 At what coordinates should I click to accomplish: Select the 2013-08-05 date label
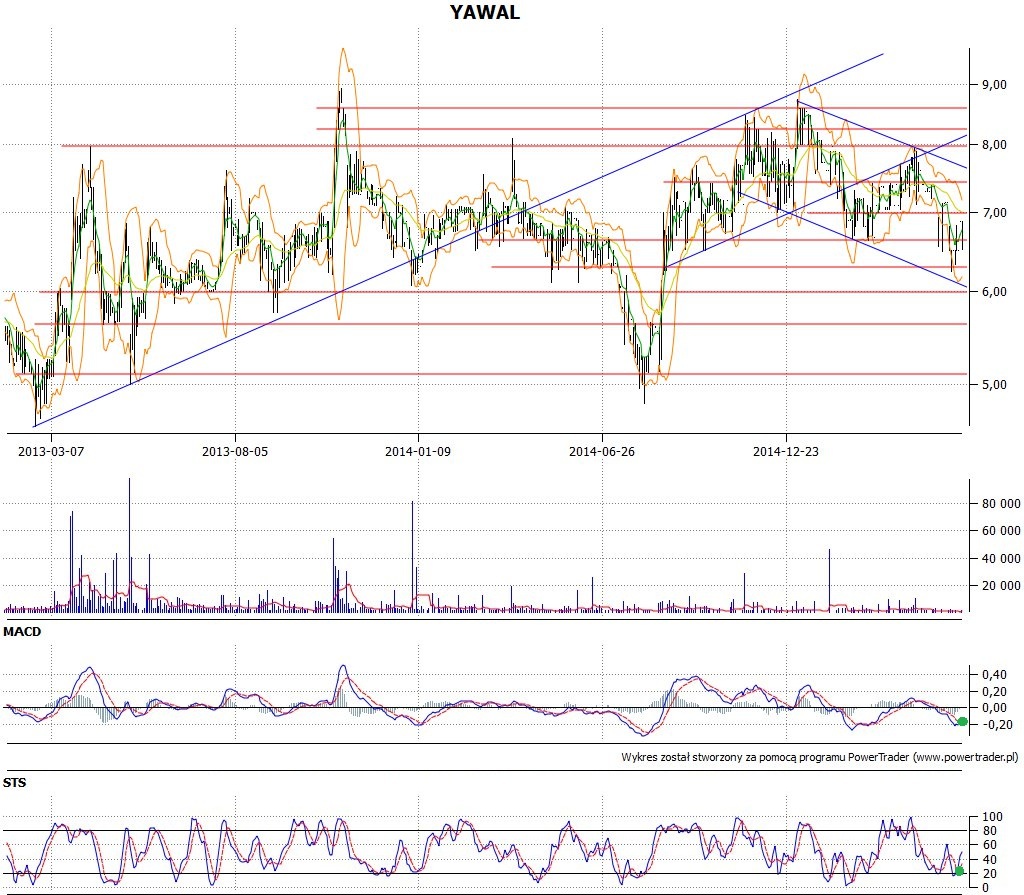[x=234, y=451]
